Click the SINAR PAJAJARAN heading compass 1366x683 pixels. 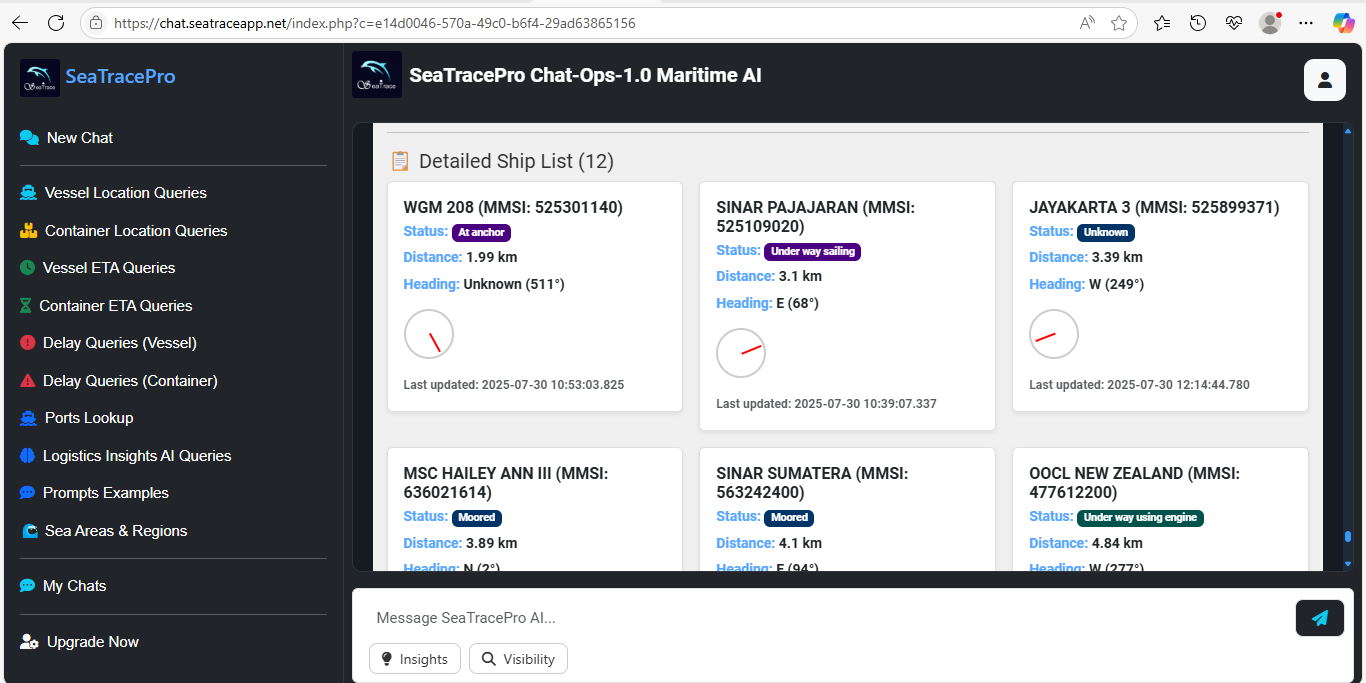741,353
